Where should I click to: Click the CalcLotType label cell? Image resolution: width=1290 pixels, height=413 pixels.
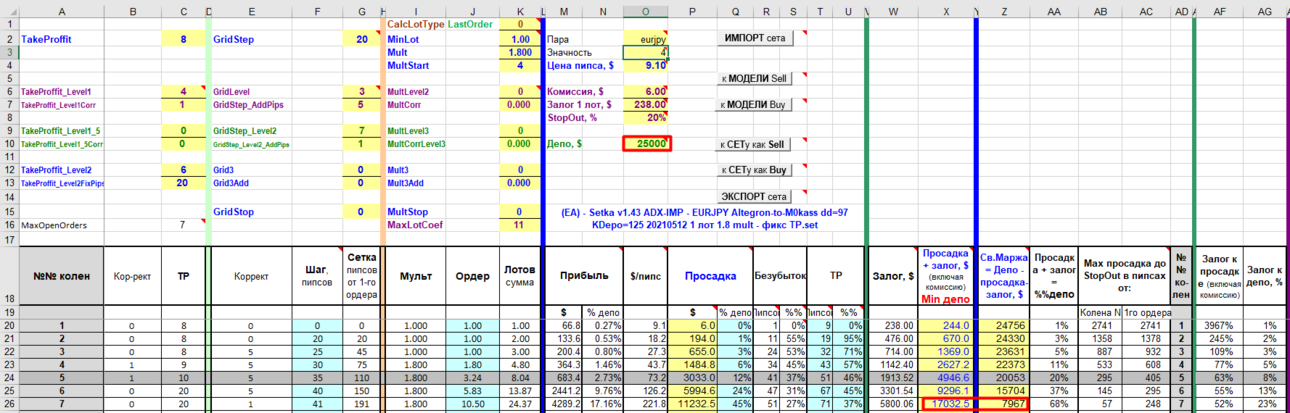pyautogui.click(x=416, y=23)
